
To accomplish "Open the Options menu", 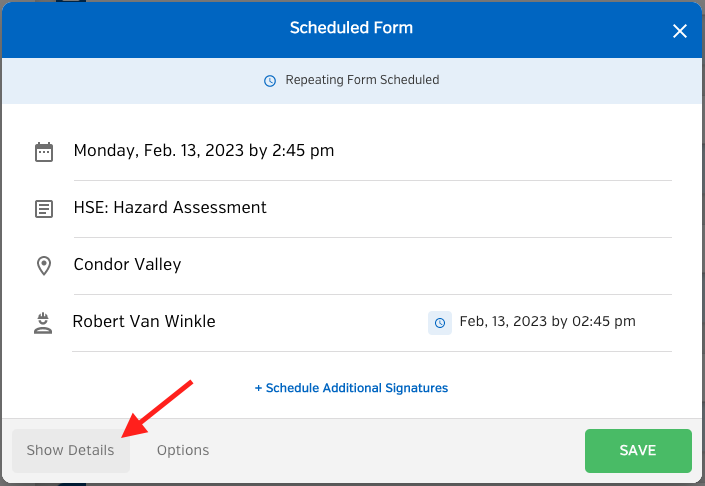I will click(x=183, y=450).
